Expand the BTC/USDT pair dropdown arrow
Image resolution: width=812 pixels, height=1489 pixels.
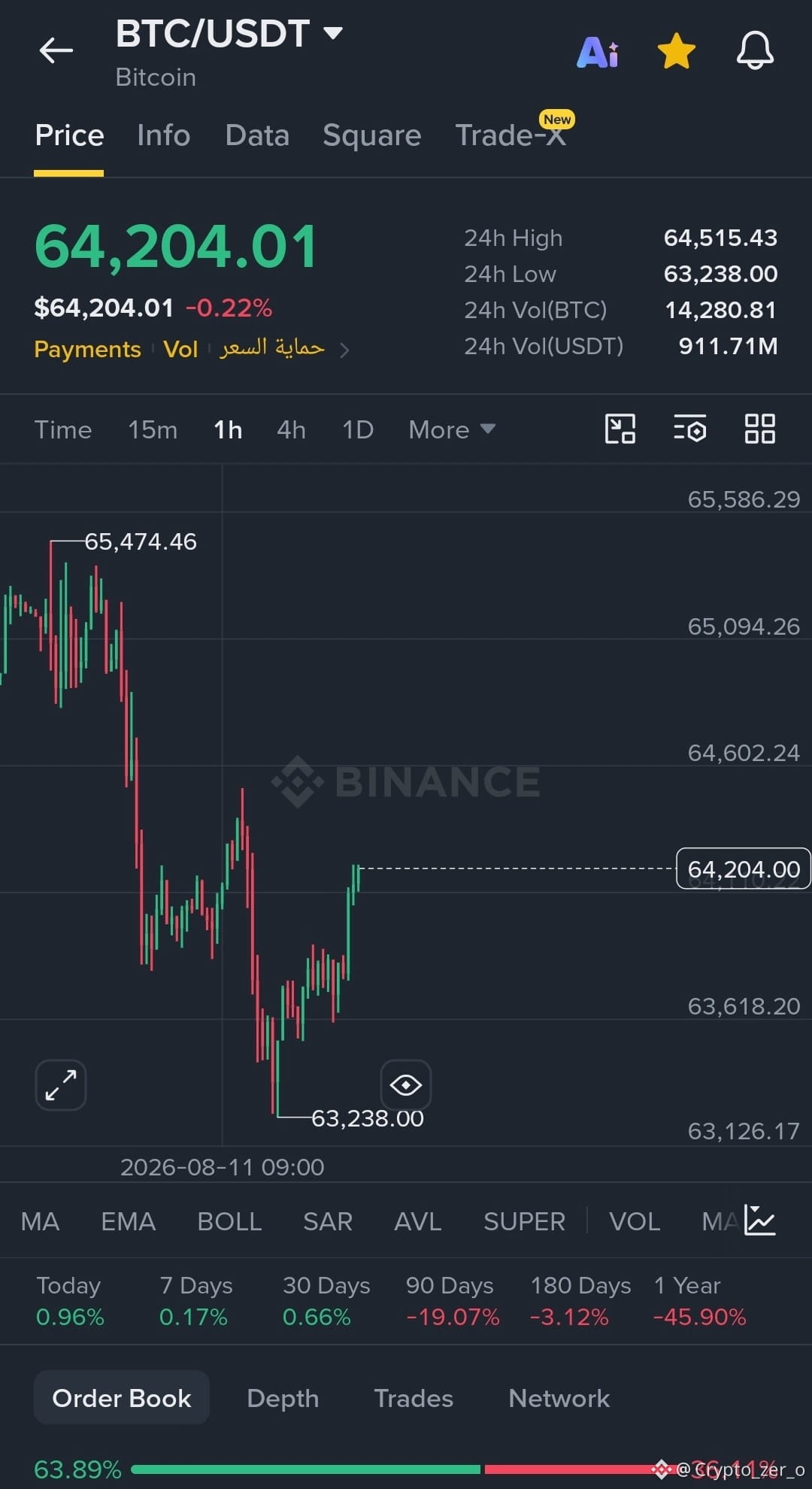click(x=332, y=32)
